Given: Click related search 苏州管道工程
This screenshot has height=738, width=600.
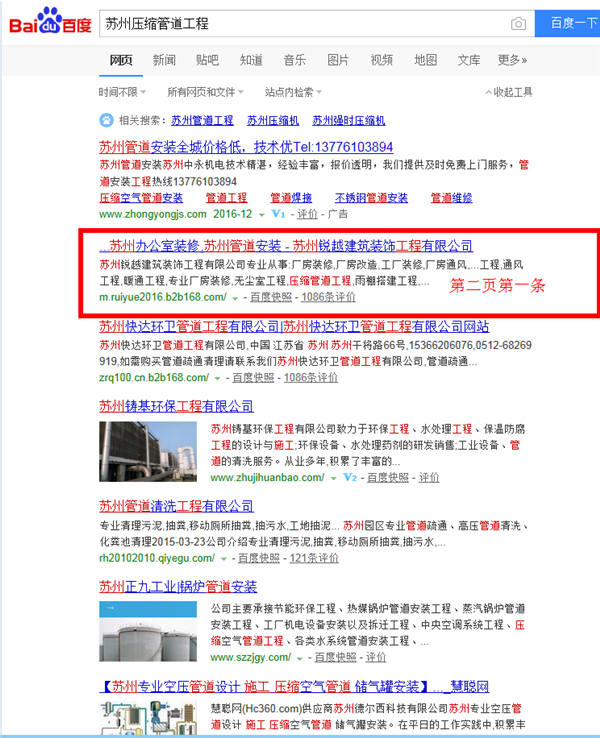Looking at the screenshot, I should pos(202,120).
